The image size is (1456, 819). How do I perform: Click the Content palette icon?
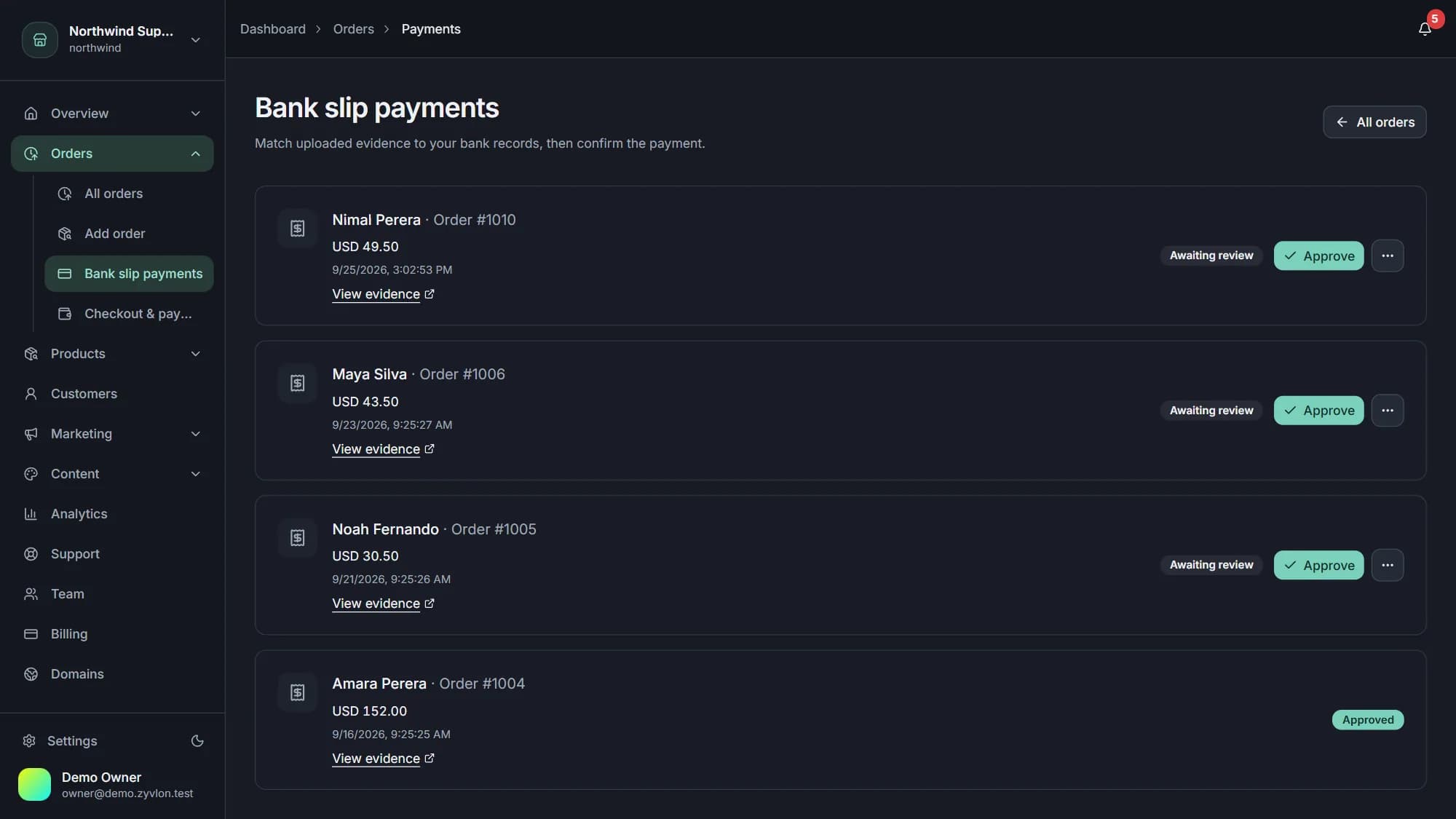click(31, 474)
